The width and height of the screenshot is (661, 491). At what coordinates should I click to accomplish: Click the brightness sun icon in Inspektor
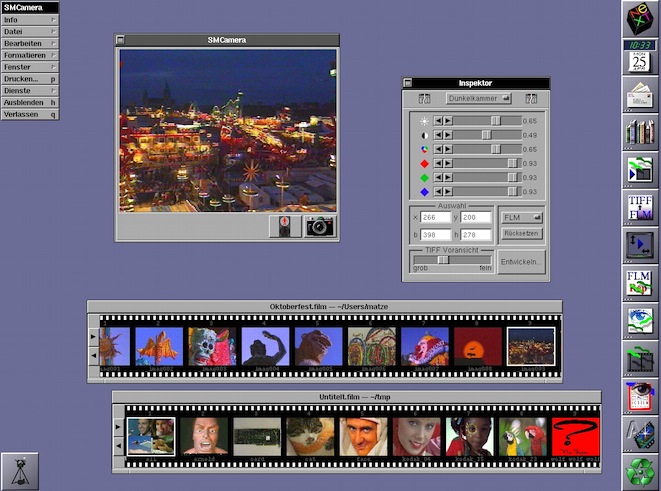425,121
